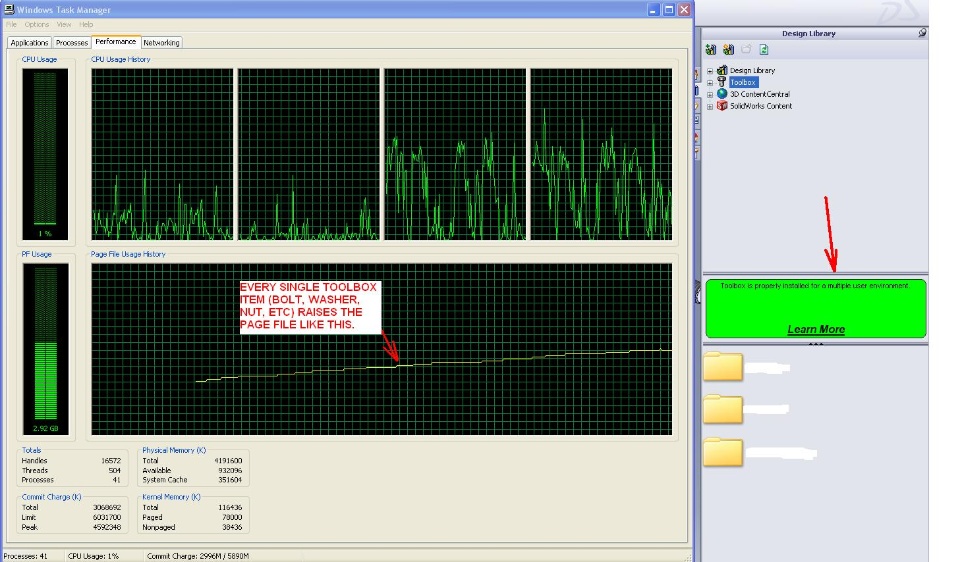The height and width of the screenshot is (562, 960).
Task: Pin the Design Library pane with pushpin
Action: coord(922,33)
